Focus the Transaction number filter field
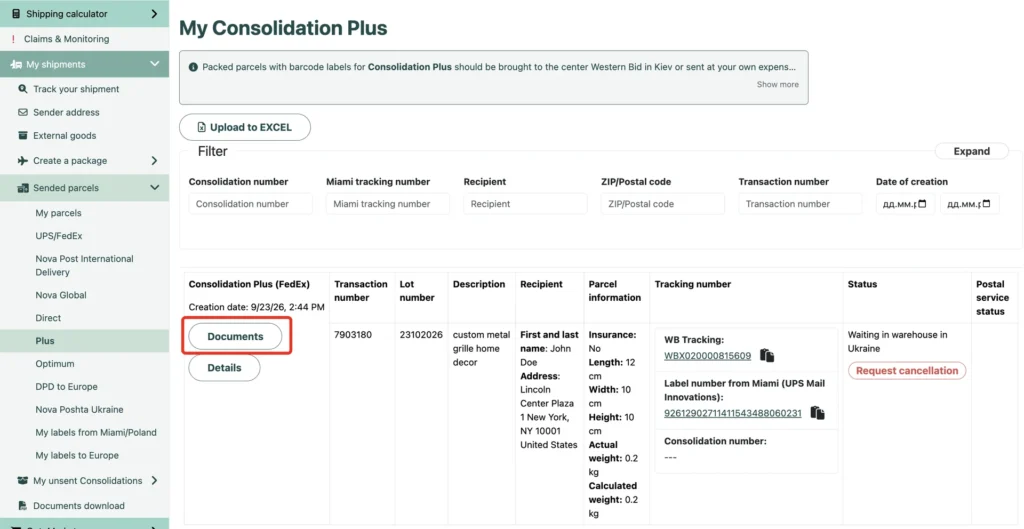1024x529 pixels. [801, 204]
